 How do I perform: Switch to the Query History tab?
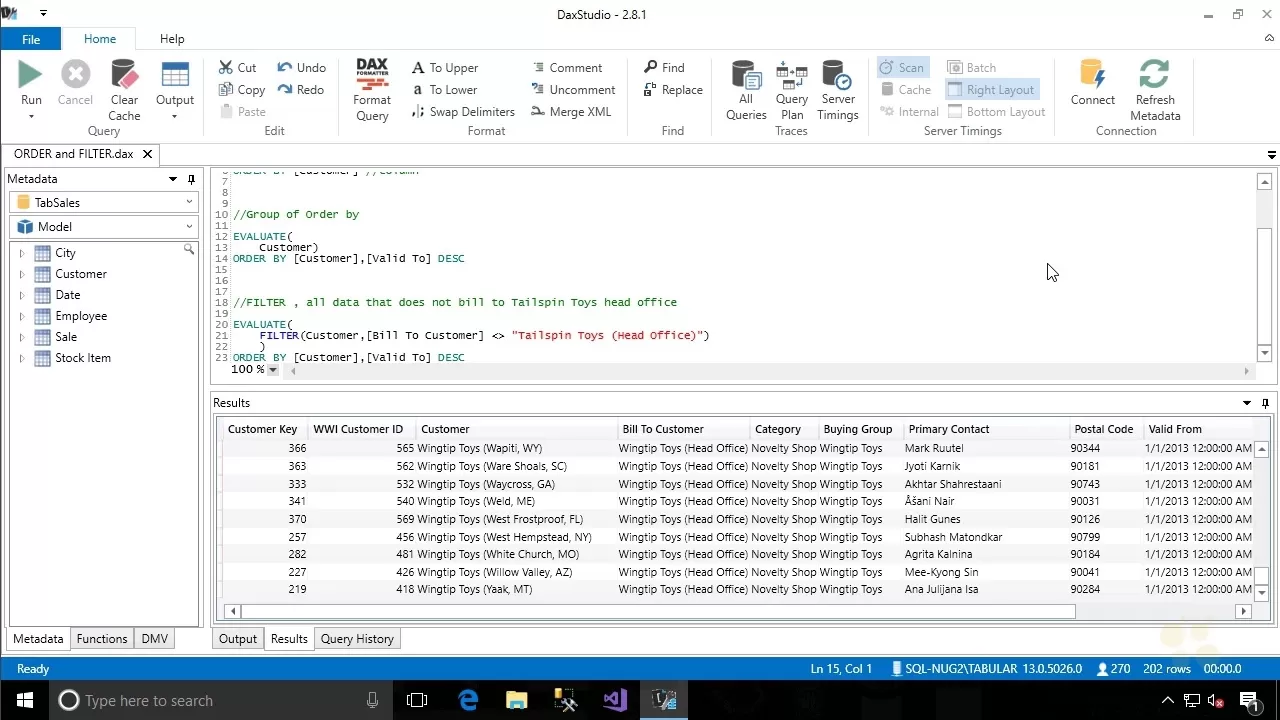pyautogui.click(x=357, y=638)
